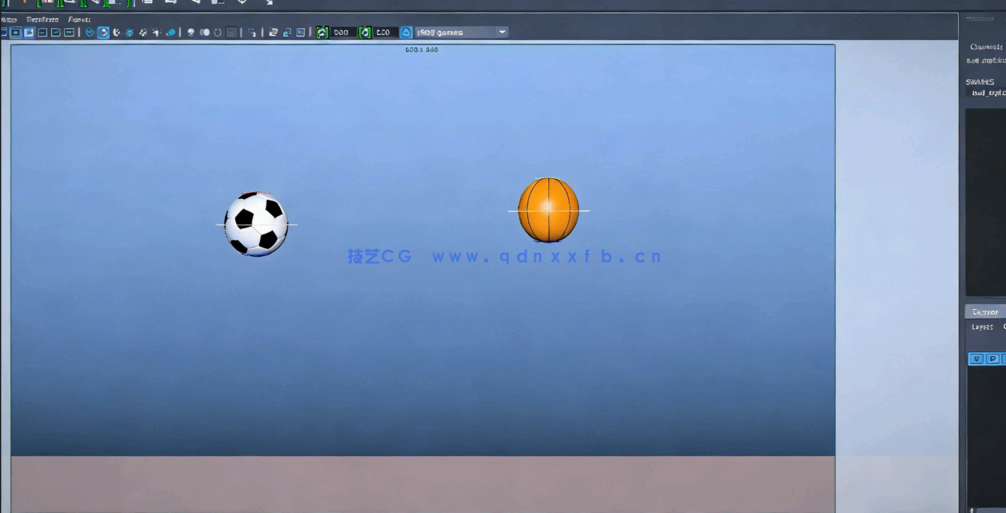Switch to the Display layer tab
The width and height of the screenshot is (1006, 513).
985,312
